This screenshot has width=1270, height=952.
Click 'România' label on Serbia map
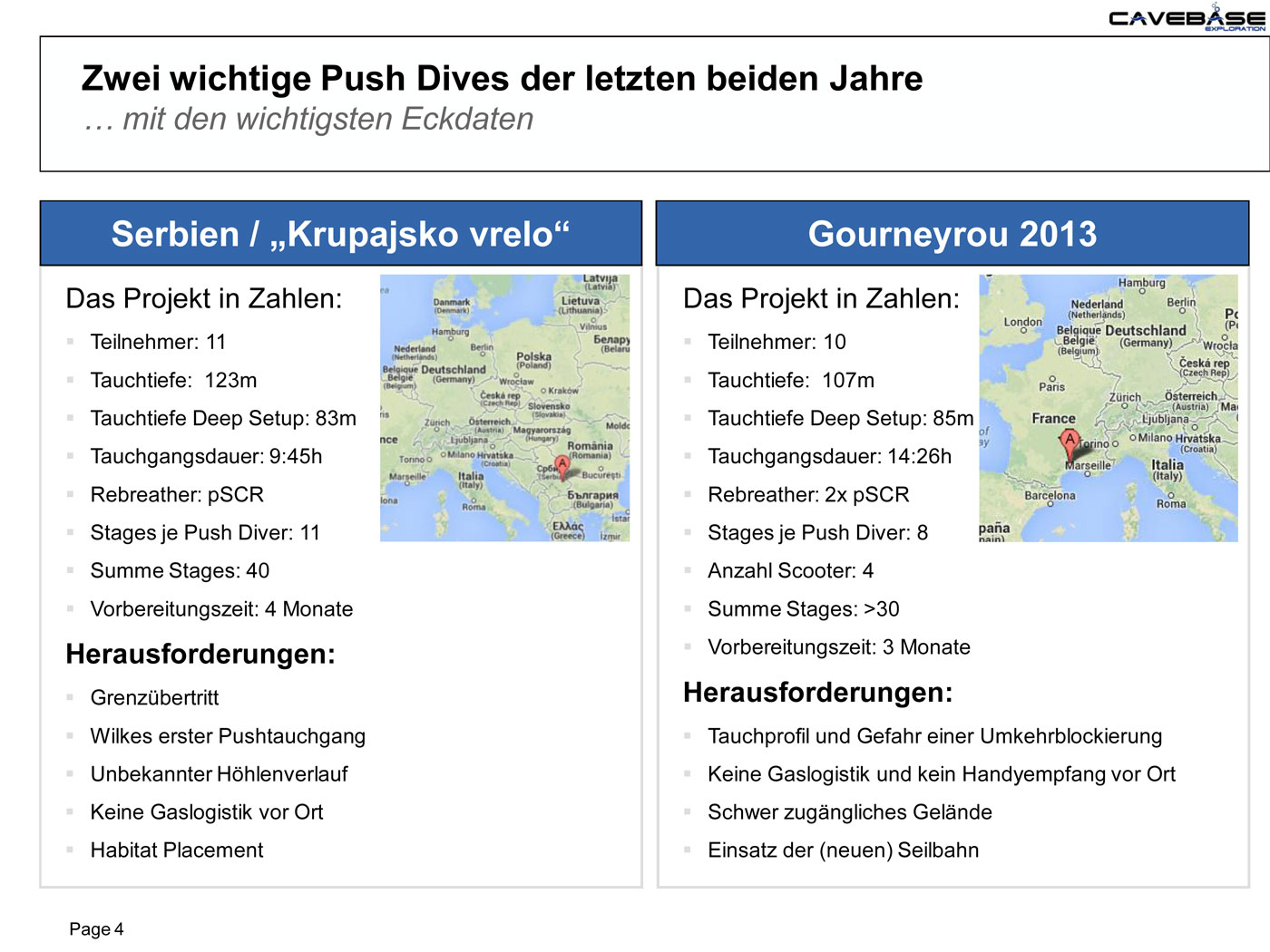(590, 446)
